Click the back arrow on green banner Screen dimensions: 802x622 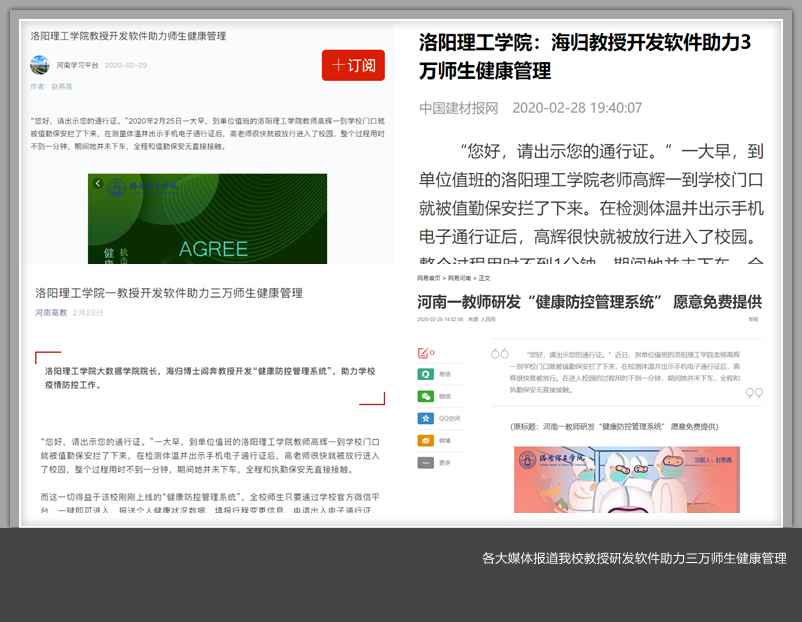(x=98, y=184)
